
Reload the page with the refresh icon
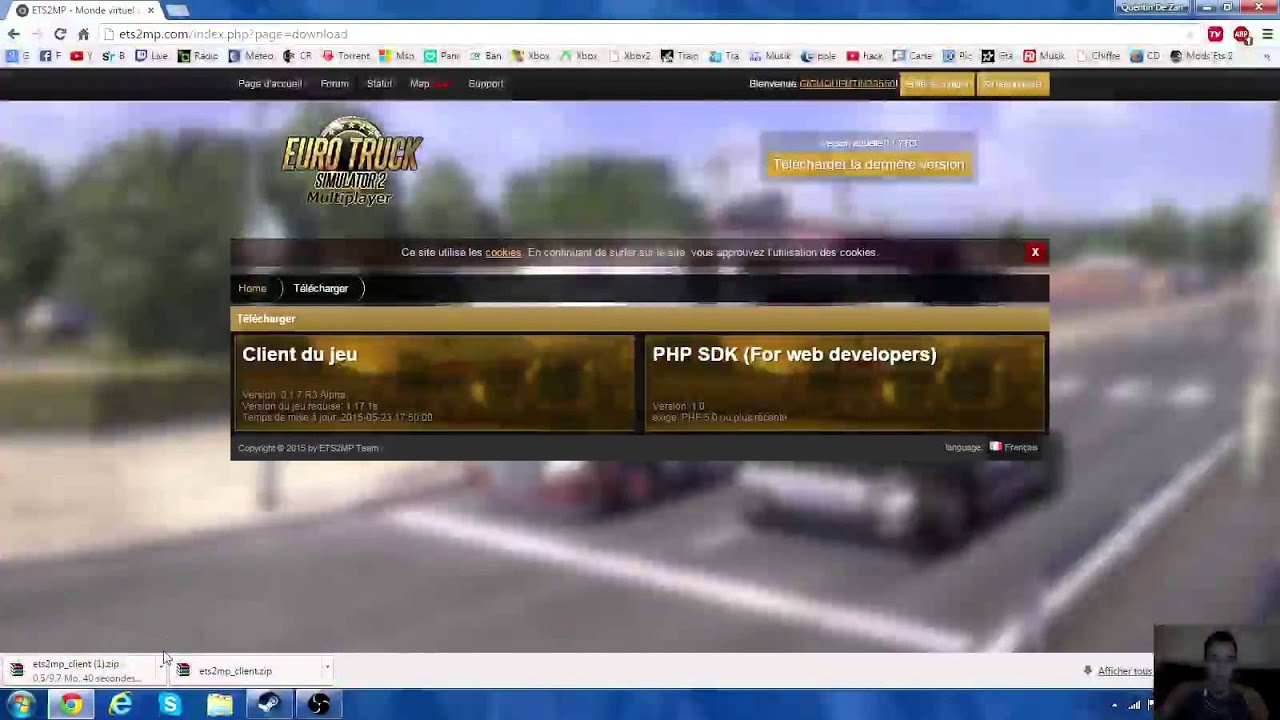pos(60,34)
